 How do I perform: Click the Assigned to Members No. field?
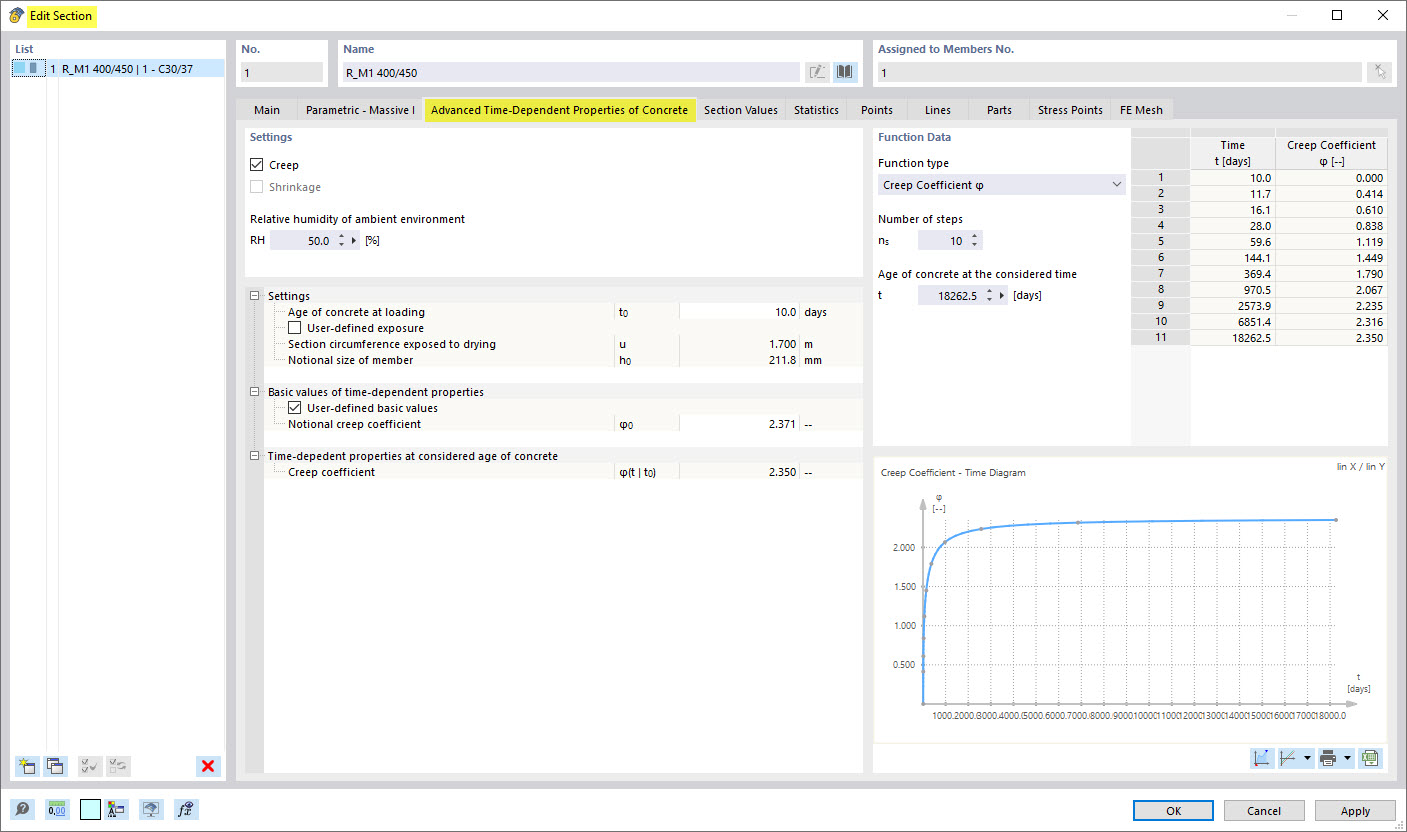pyautogui.click(x=1119, y=72)
